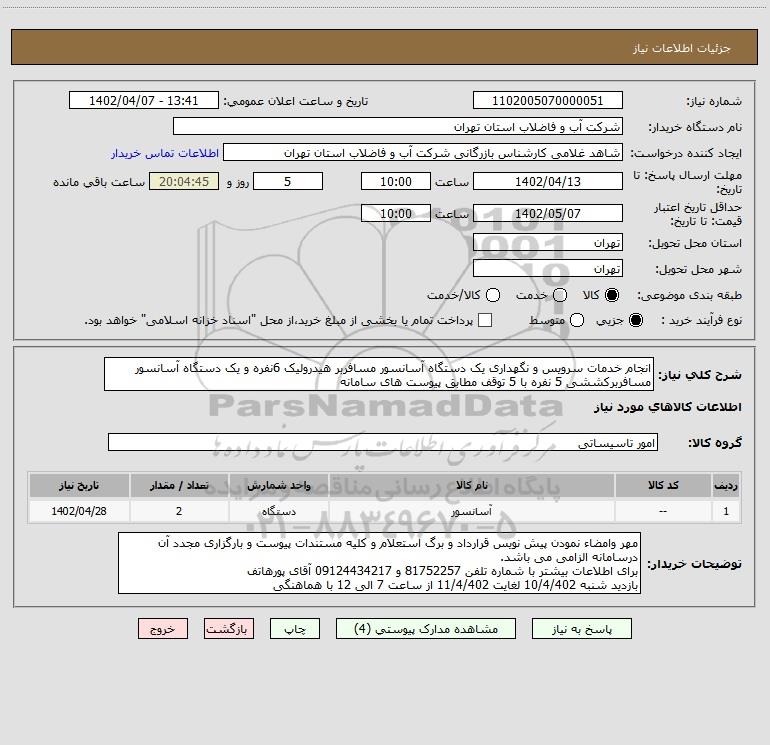Click the remaining days field showing 5
Image resolution: width=770 pixels, height=745 pixels.
coord(288,181)
